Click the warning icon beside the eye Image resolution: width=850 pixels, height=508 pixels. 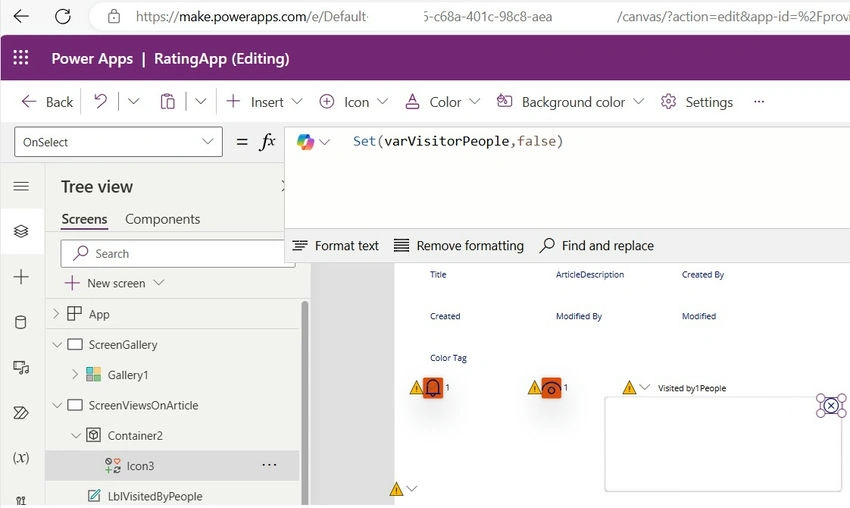point(534,388)
